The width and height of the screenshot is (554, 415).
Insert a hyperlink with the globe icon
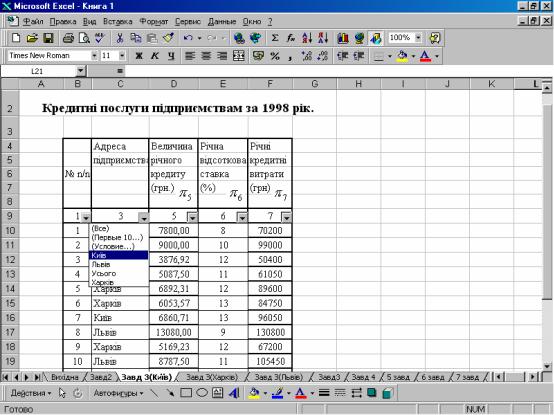(x=239, y=38)
